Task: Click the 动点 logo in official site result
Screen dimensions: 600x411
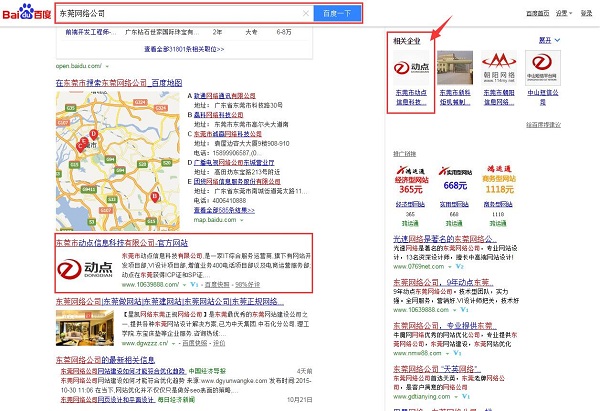Action: coord(85,269)
